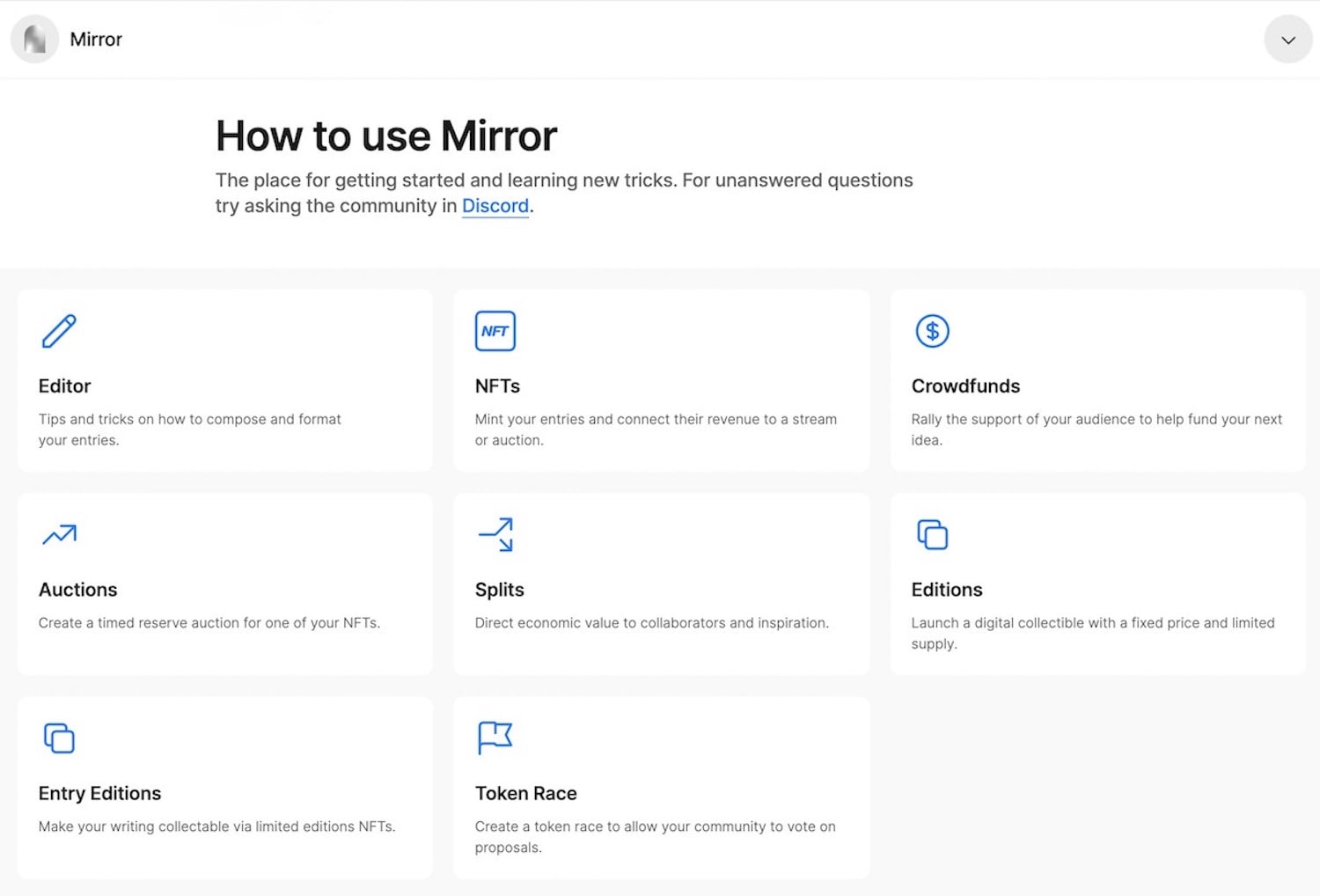Click 'Create a token race to allow' text
The width and height of the screenshot is (1320, 896).
(x=655, y=836)
